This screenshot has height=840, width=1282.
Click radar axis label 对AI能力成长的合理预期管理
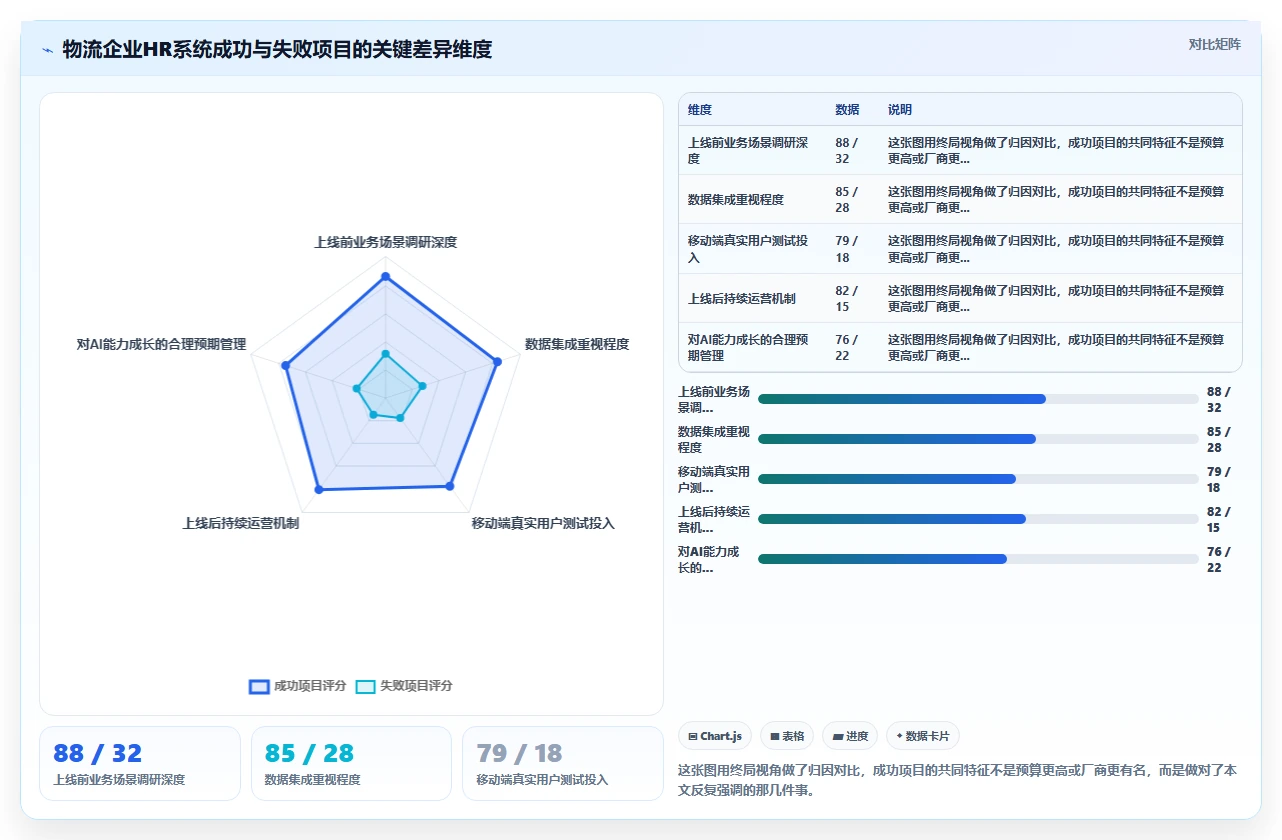[x=161, y=344]
